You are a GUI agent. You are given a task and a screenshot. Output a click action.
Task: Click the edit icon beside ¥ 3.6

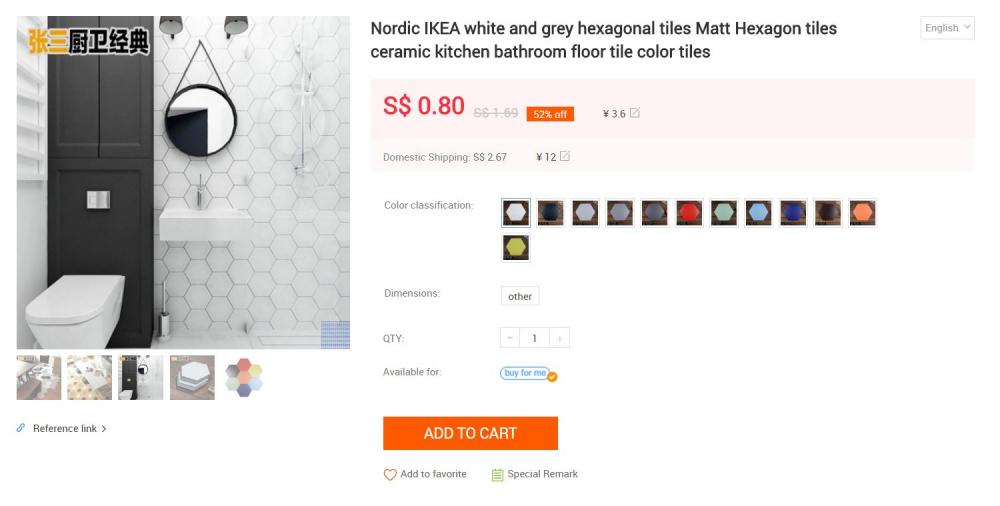pyautogui.click(x=635, y=113)
